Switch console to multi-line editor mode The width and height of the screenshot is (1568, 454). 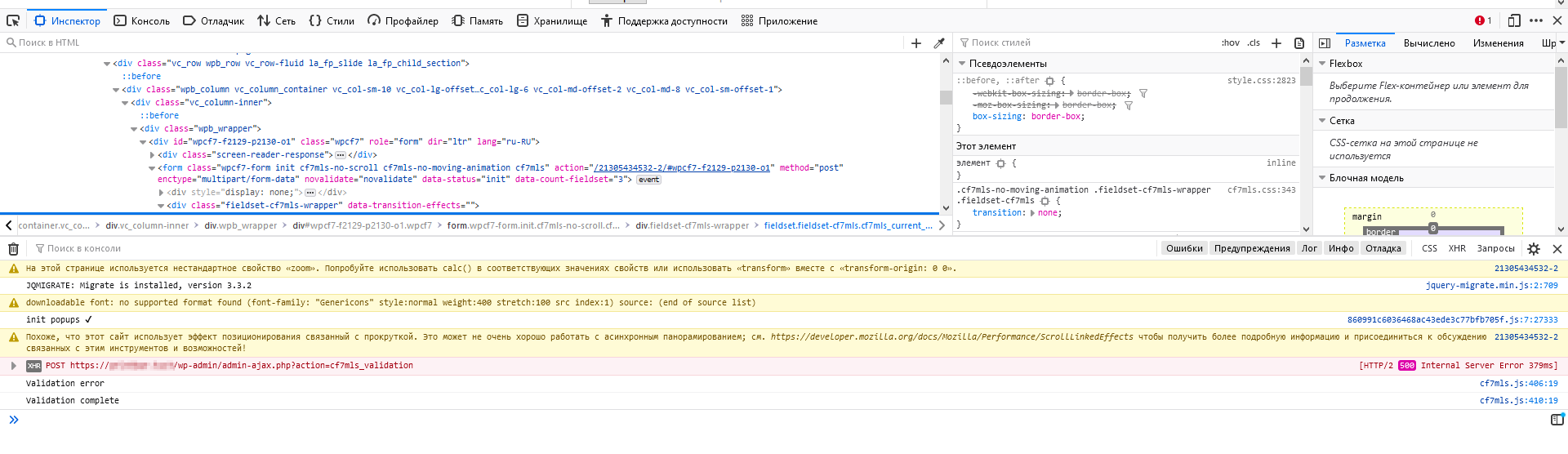1557,420
